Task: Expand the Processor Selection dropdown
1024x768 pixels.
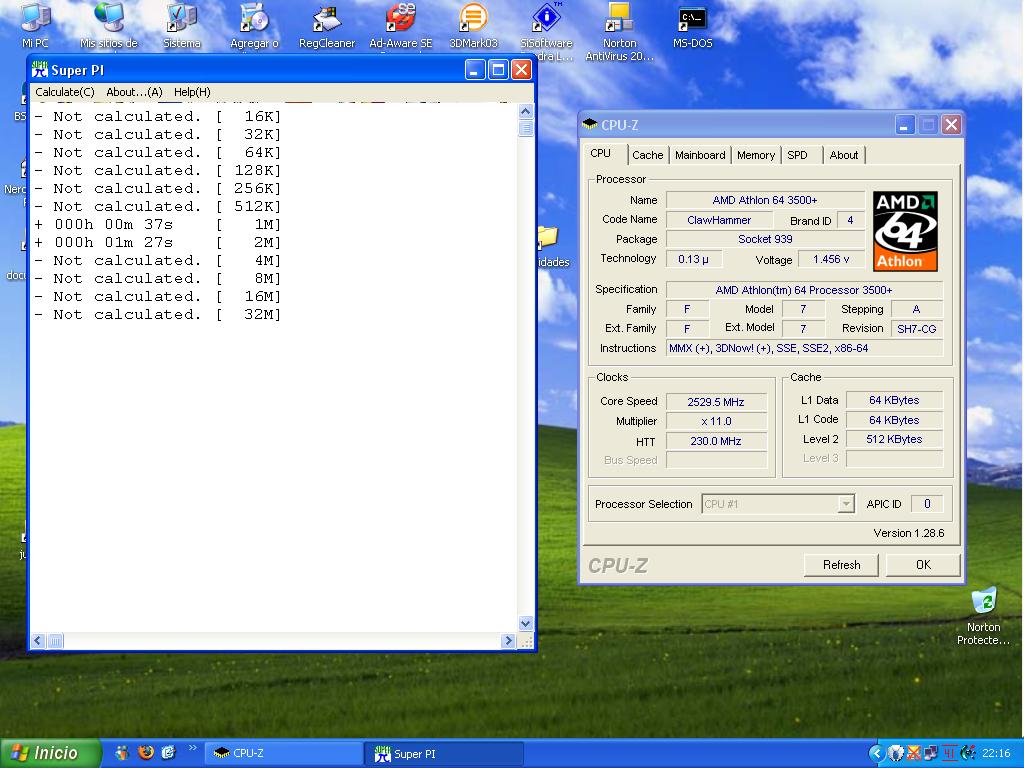Action: point(846,504)
